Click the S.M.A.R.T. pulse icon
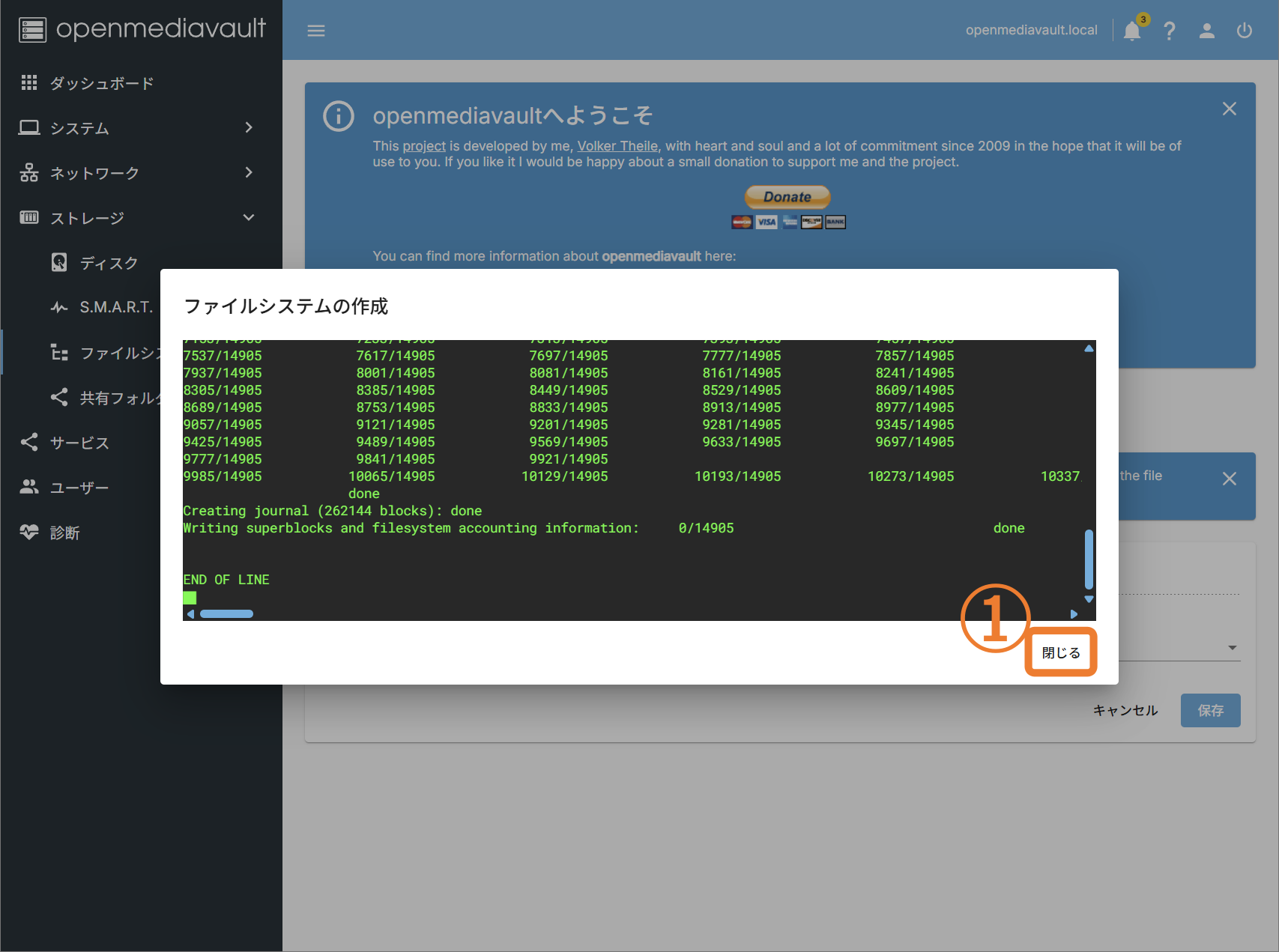 coord(59,307)
